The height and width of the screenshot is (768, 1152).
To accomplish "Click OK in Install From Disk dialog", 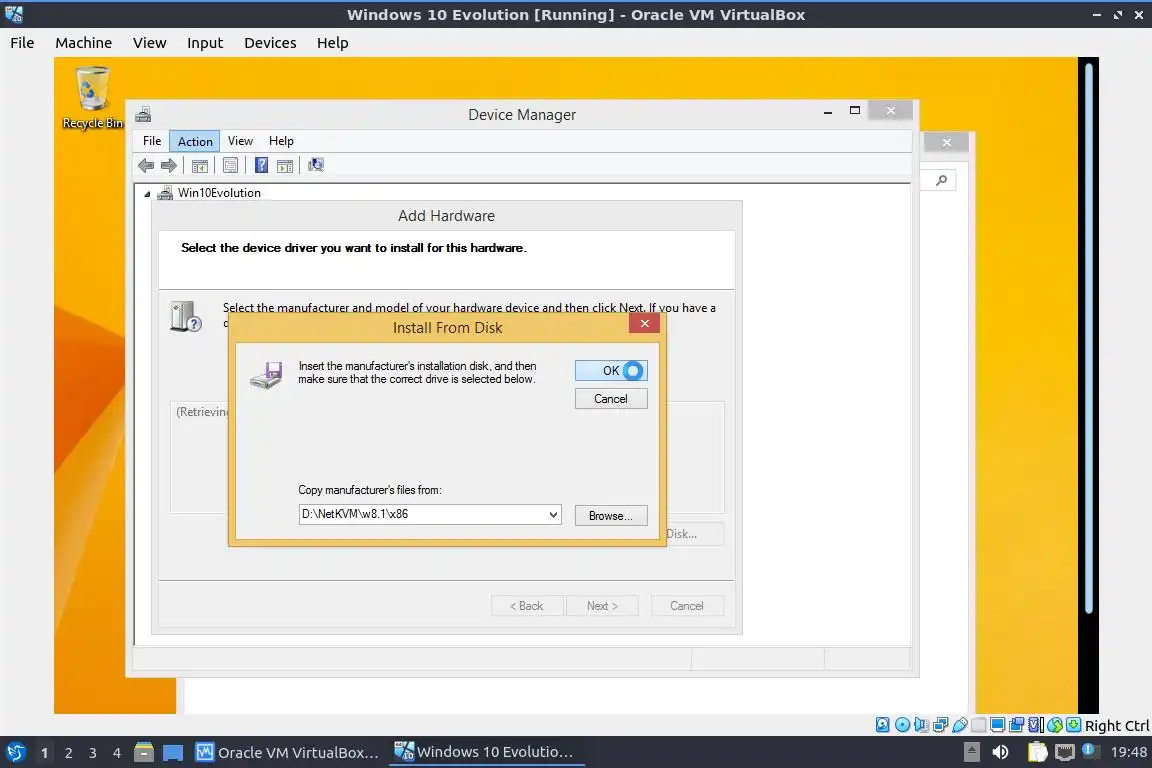I will pos(611,370).
